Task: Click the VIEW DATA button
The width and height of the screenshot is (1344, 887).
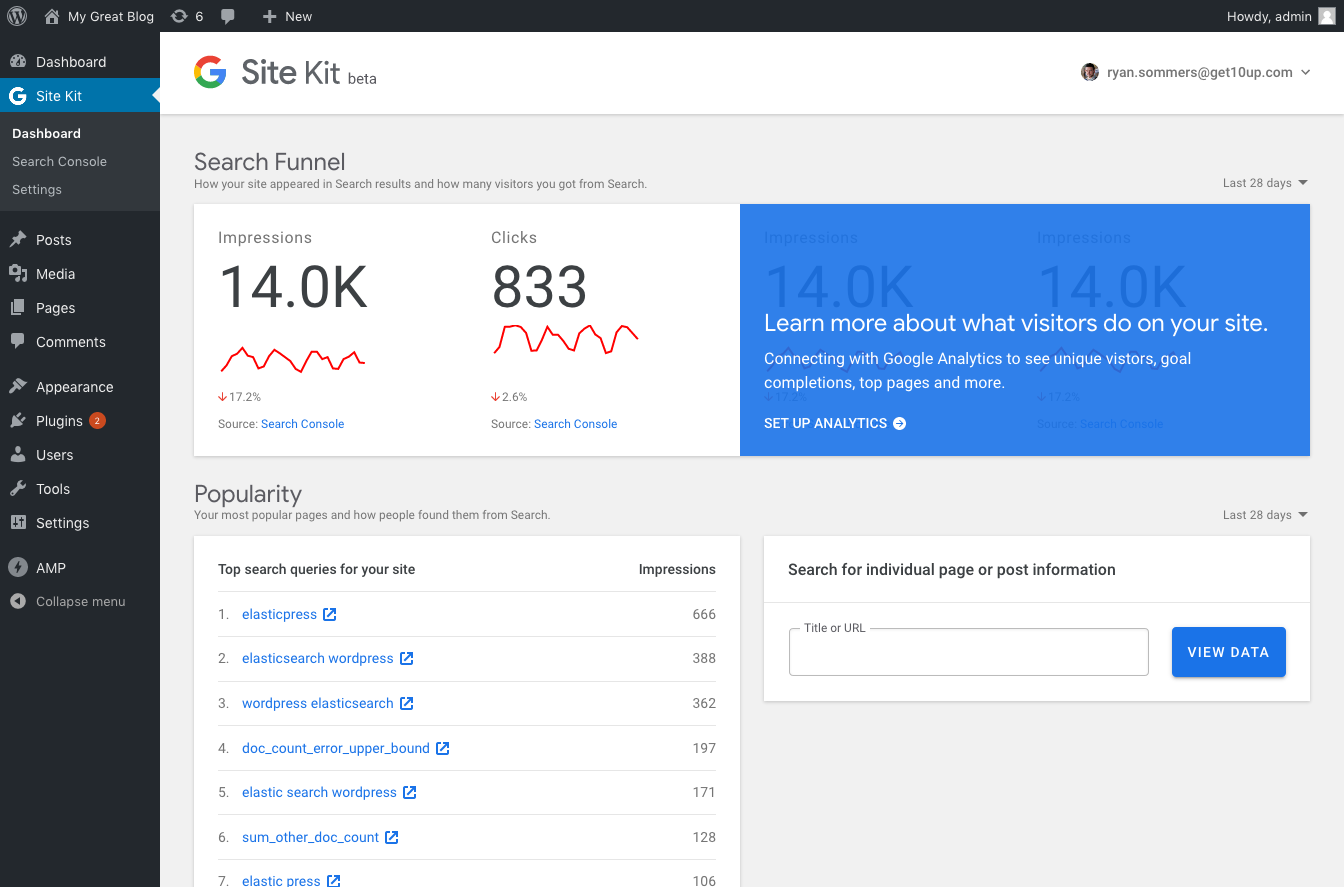Action: point(1228,652)
